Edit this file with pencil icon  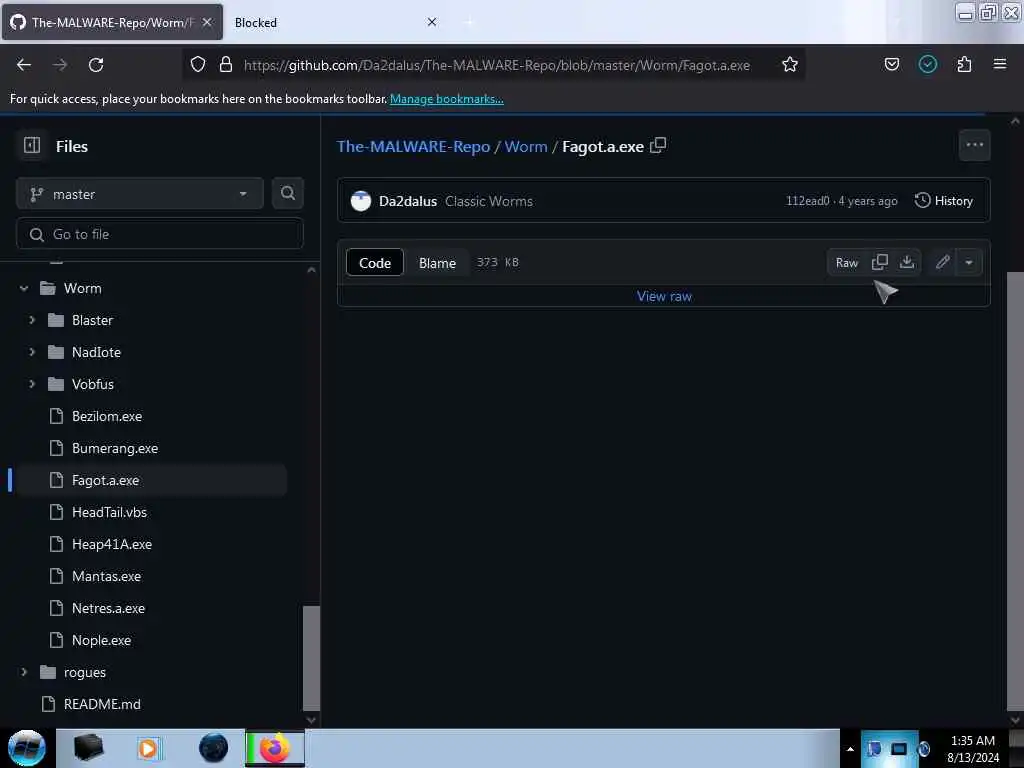pyautogui.click(x=942, y=263)
